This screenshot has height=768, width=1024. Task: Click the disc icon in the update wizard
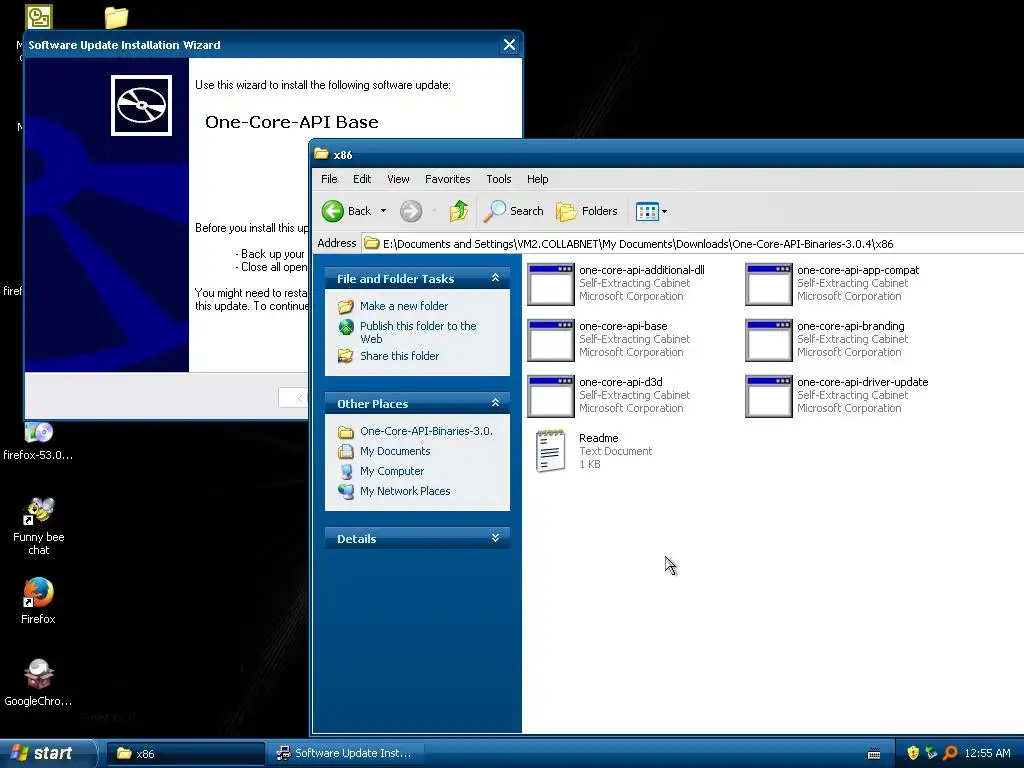141,105
